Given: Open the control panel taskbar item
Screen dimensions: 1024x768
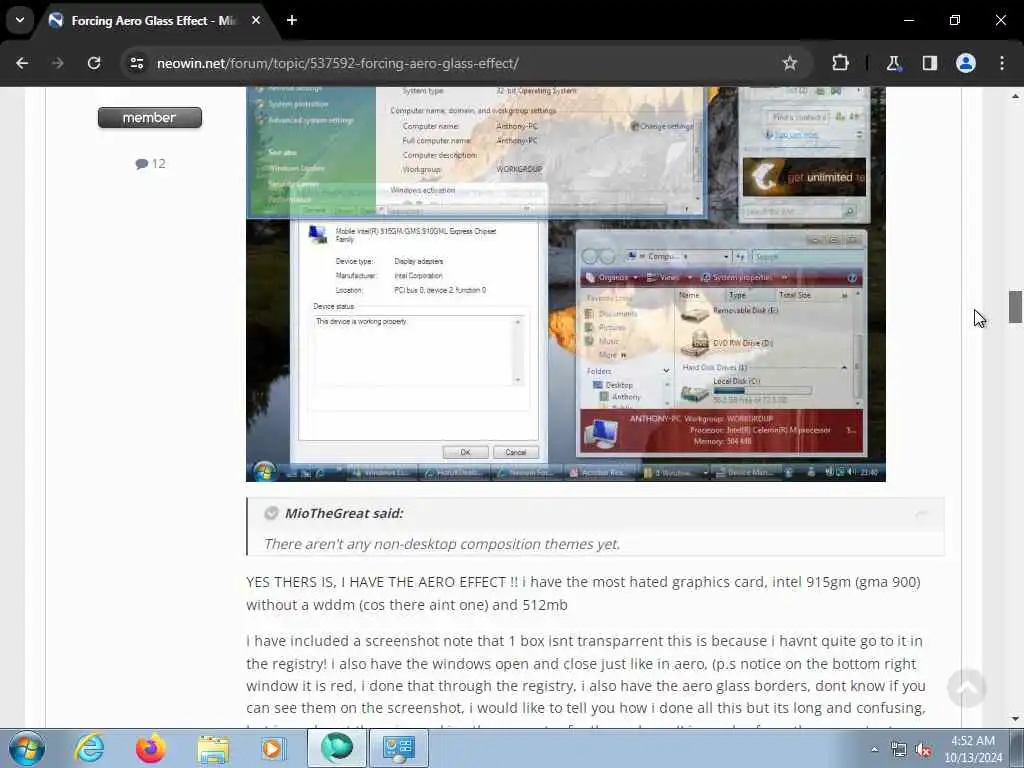Looking at the screenshot, I should (399, 748).
